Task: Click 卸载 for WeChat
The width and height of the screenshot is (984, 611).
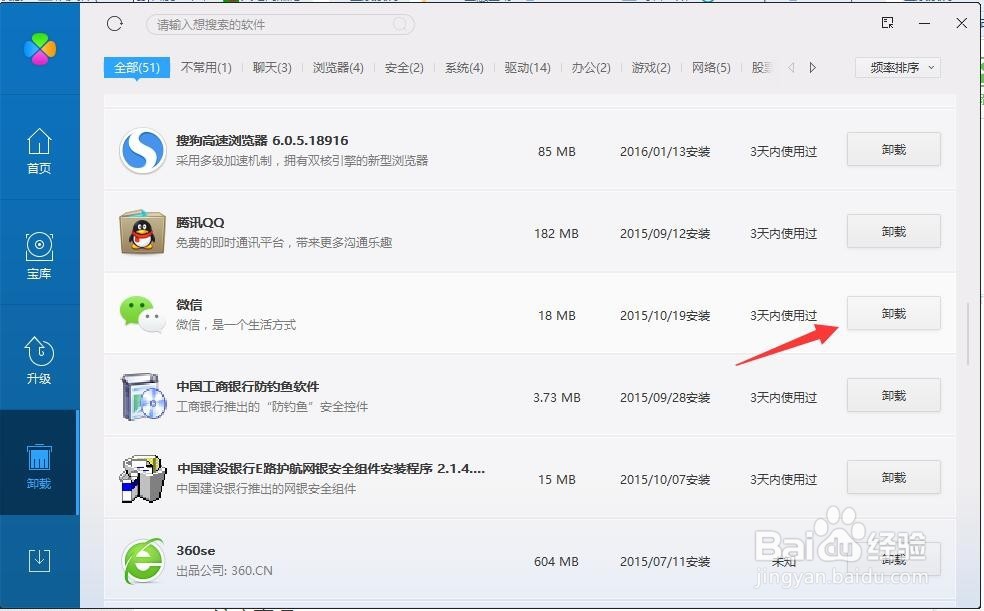Action: (x=894, y=313)
